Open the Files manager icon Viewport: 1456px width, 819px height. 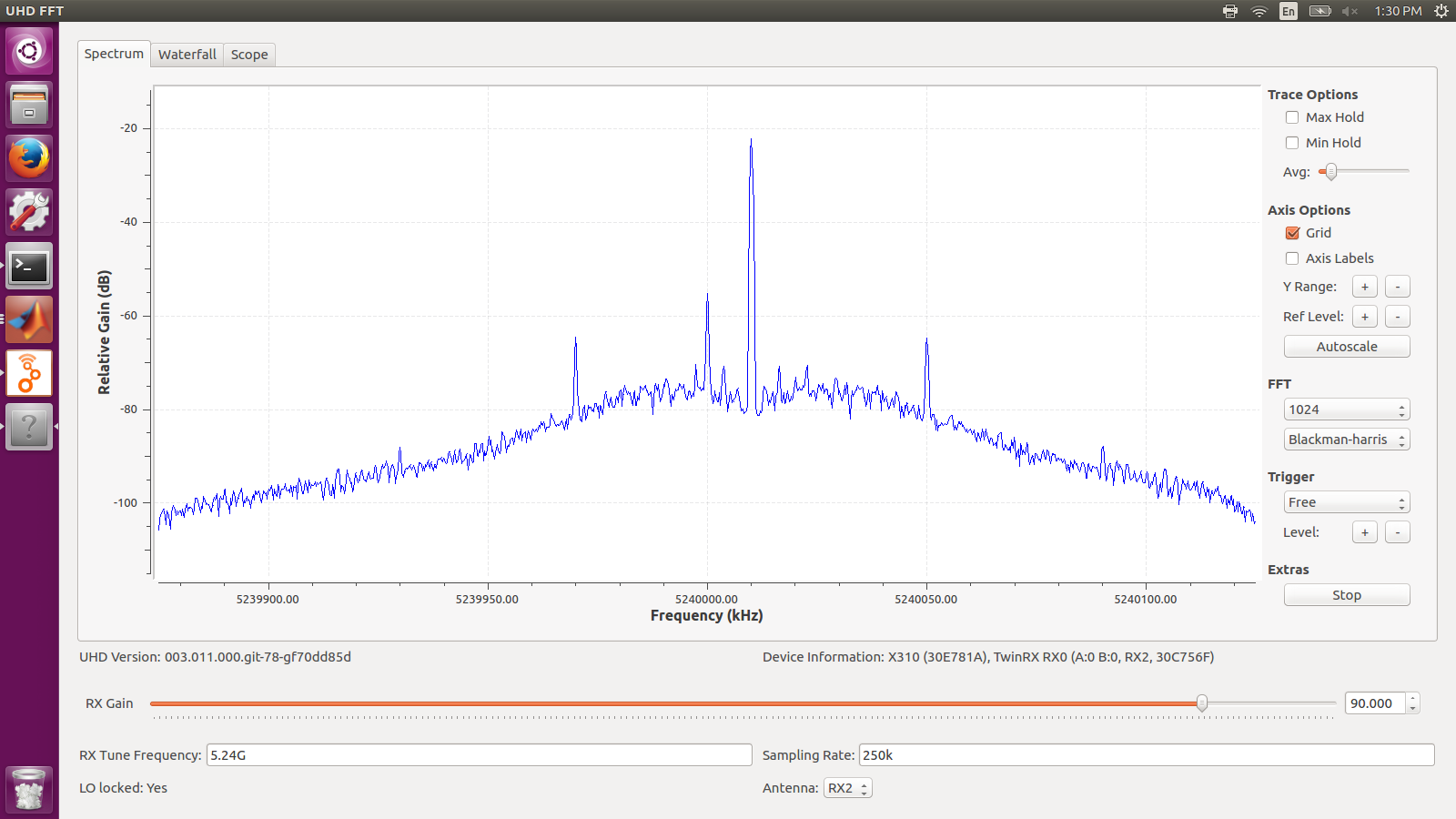(29, 105)
